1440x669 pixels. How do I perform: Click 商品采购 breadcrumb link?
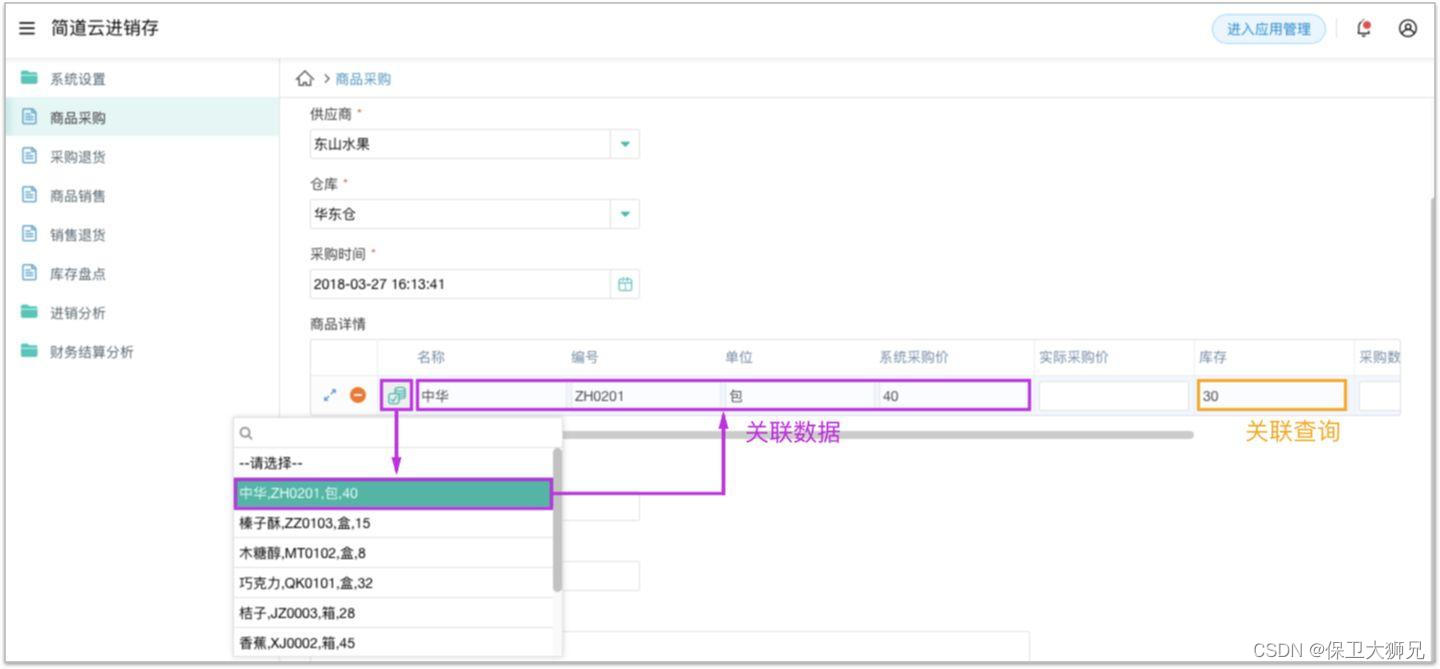(363, 79)
